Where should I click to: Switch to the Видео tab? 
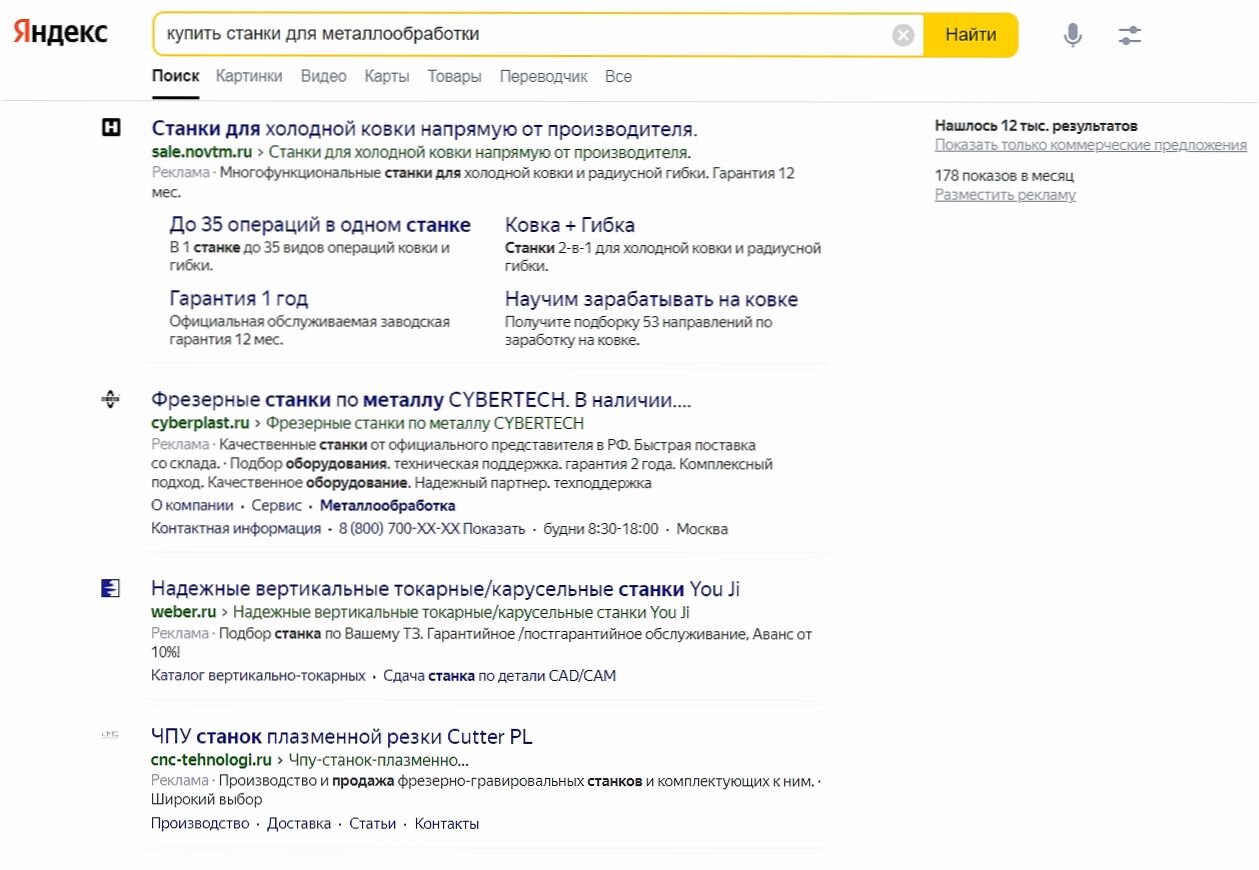pyautogui.click(x=324, y=76)
